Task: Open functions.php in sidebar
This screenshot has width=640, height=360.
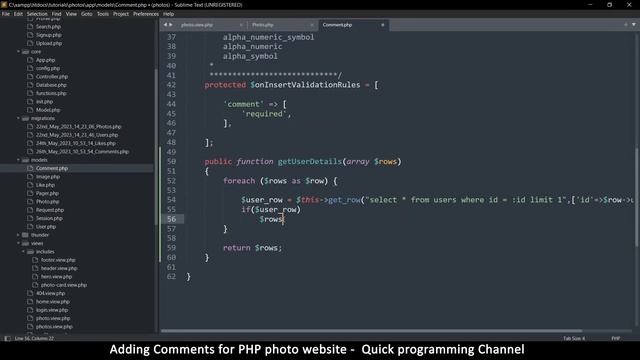Action: (51, 93)
